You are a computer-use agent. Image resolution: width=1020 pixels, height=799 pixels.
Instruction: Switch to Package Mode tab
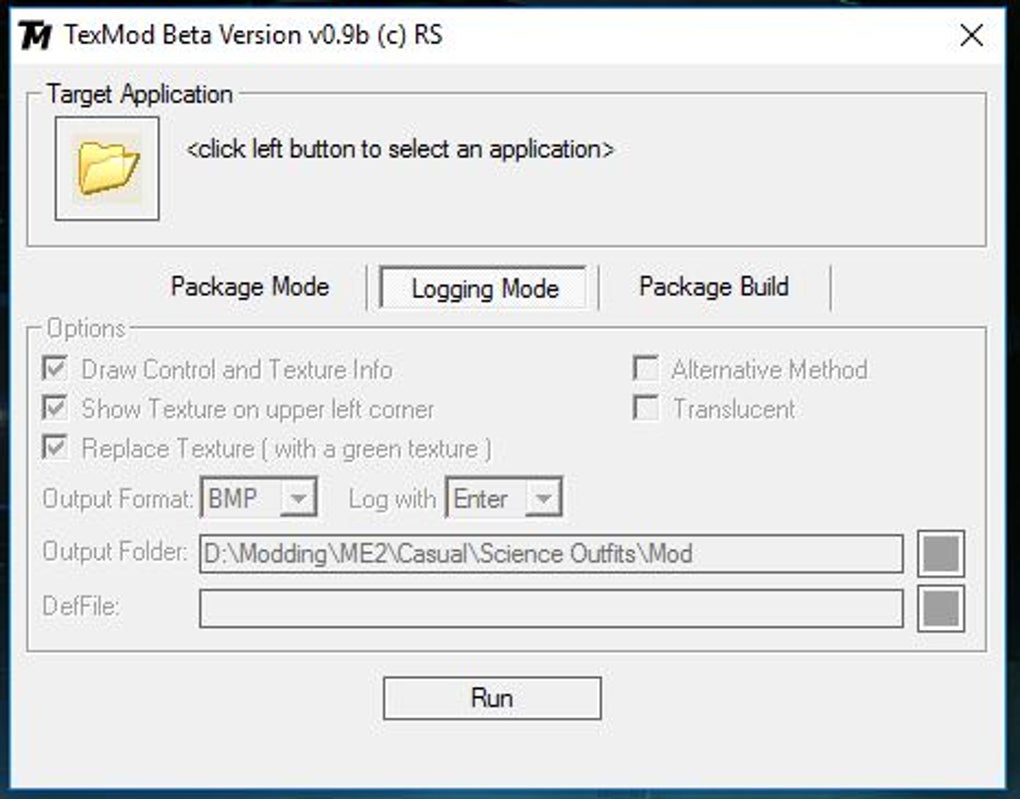coord(250,287)
